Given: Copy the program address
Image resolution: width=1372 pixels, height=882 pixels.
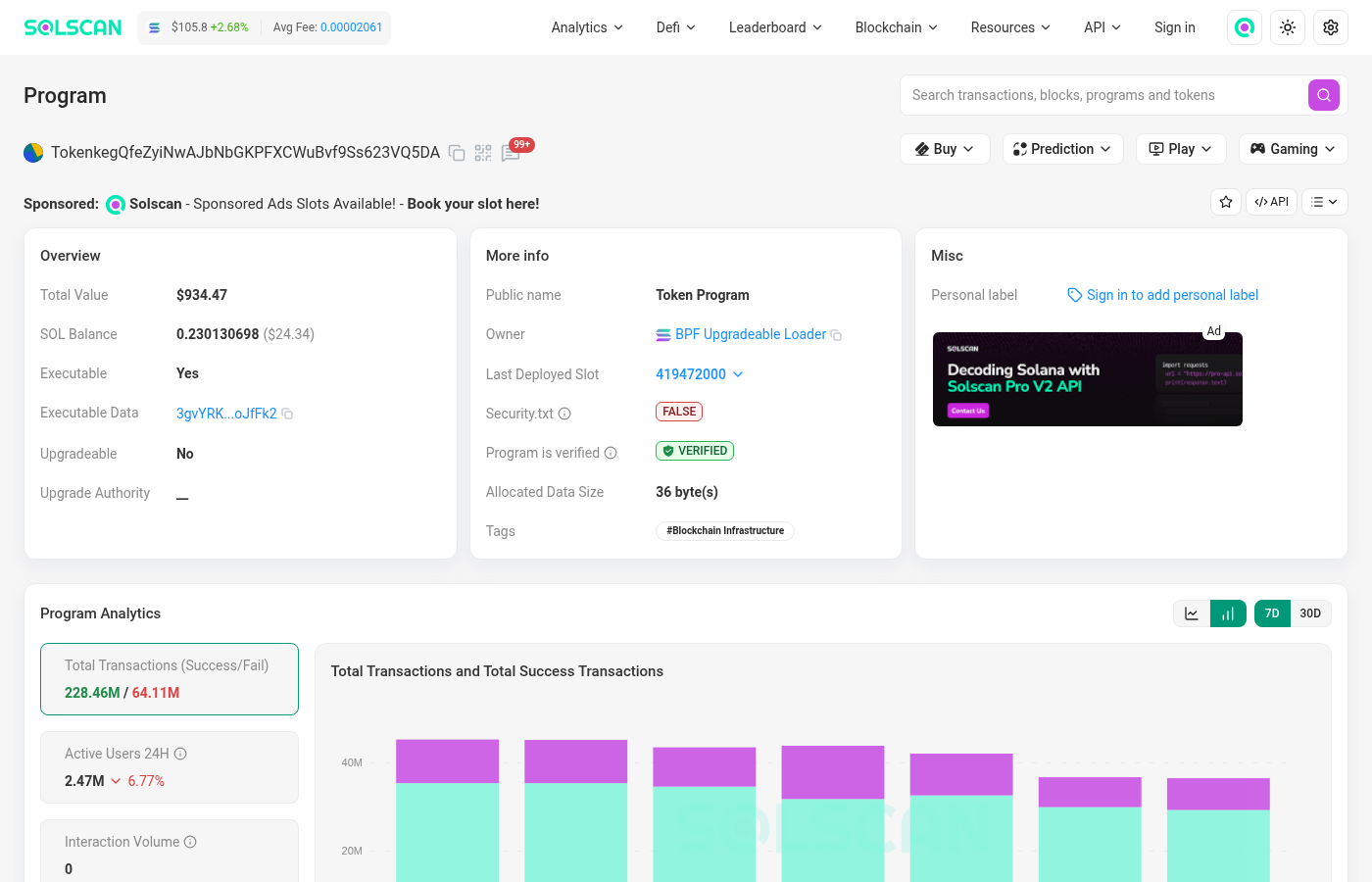Looking at the screenshot, I should point(457,153).
